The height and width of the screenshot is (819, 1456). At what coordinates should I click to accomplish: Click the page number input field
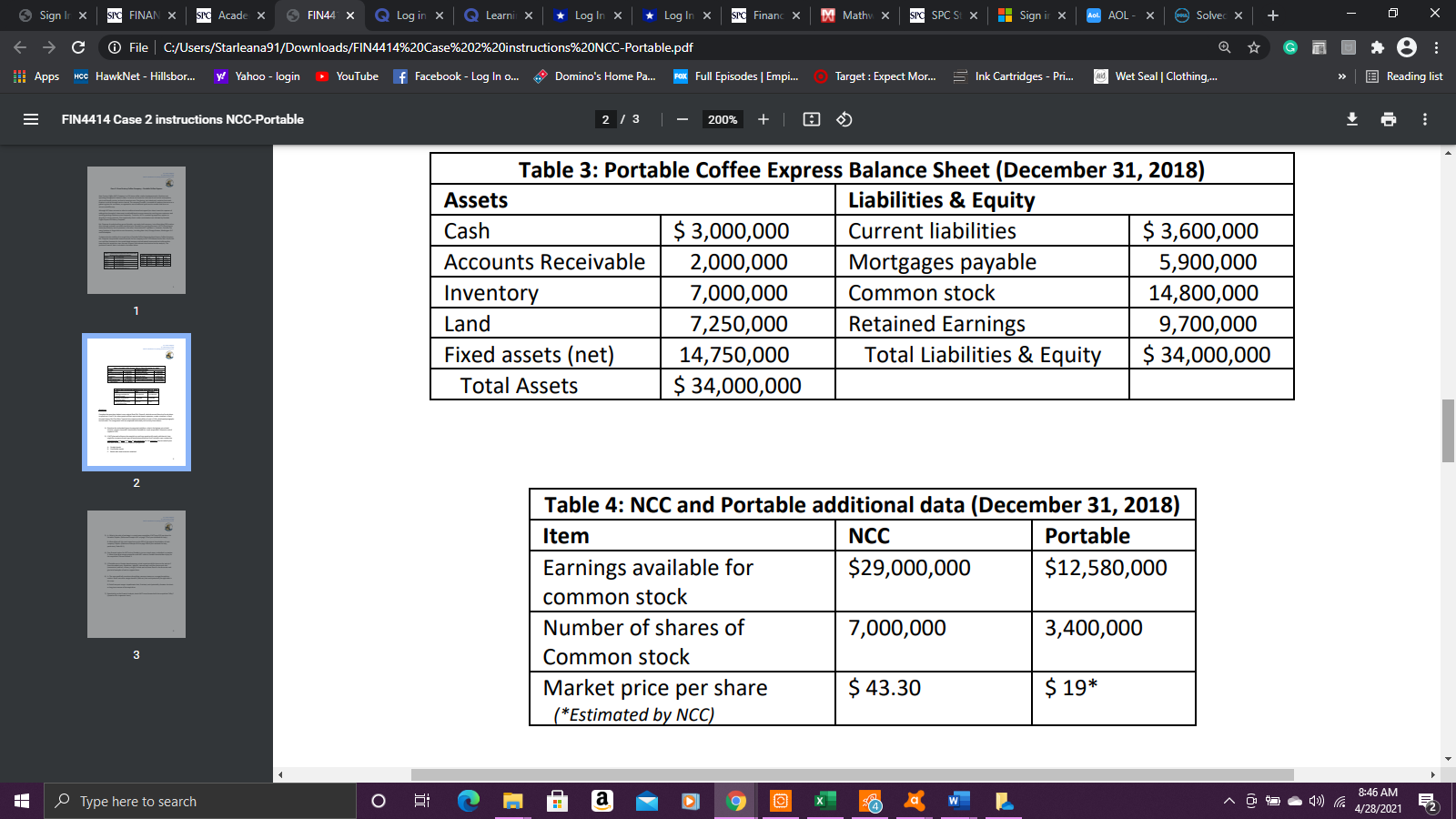(606, 119)
